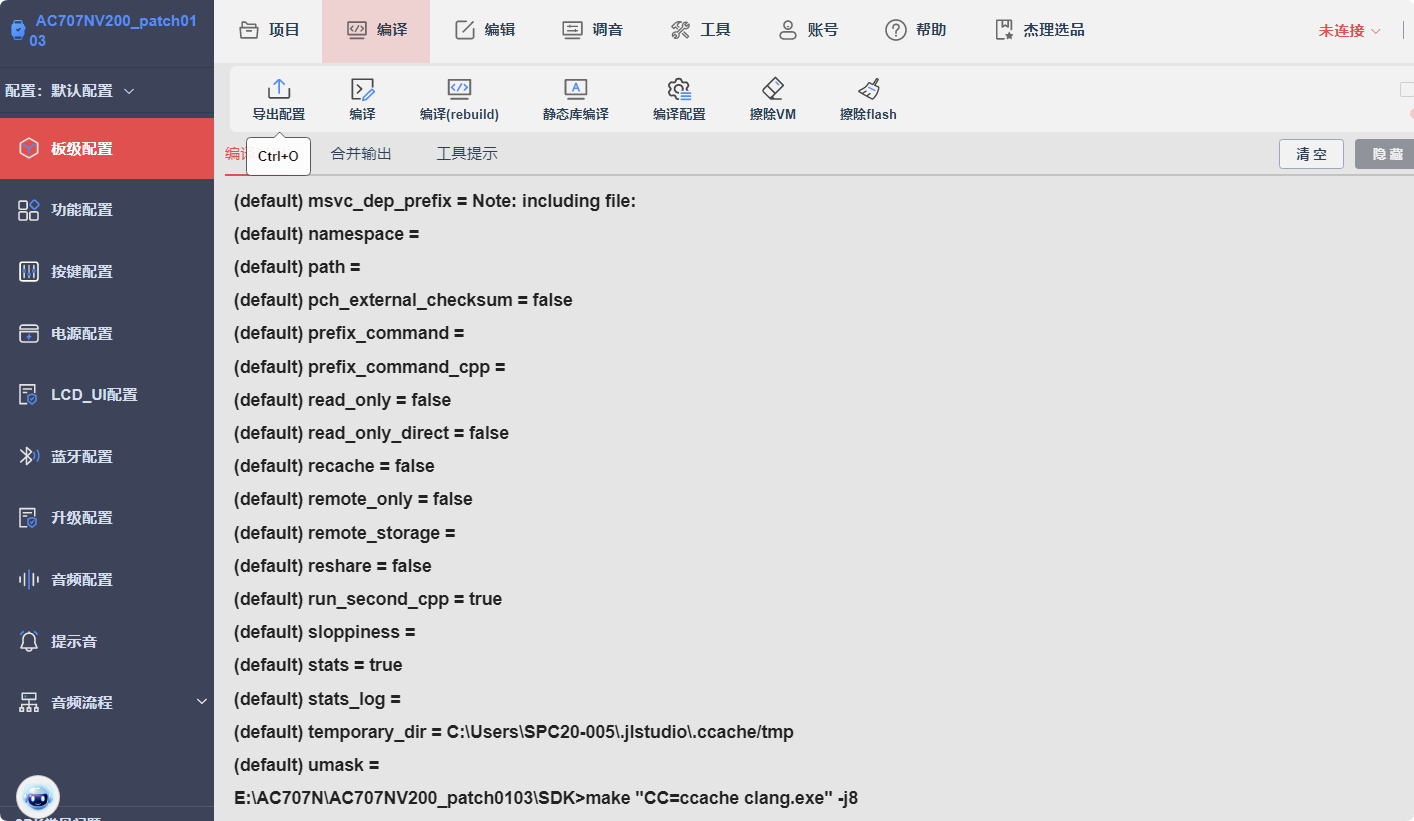The image size is (1414, 821).
Task: Open 蓝牙配置 Bluetooth settings
Action: 107,457
